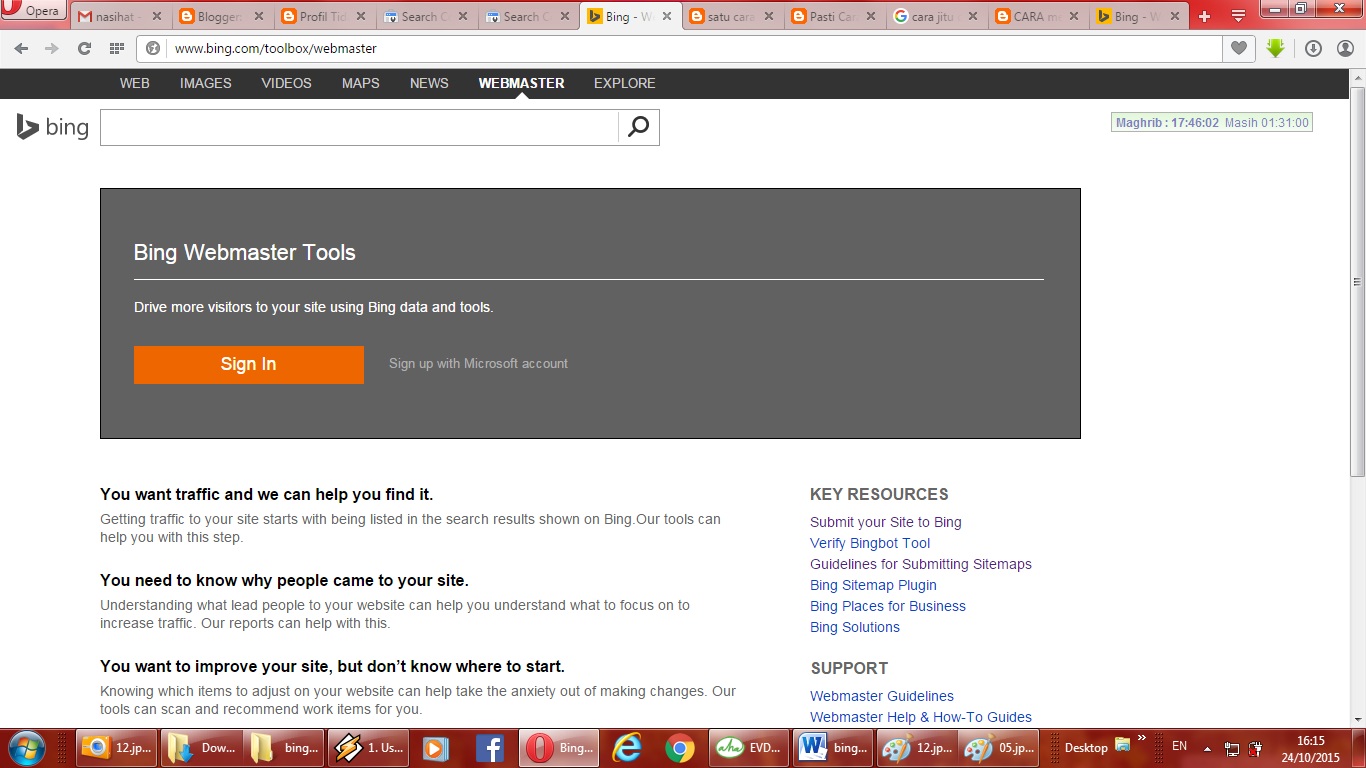Close the 'CARA m' tab
The image size is (1366, 768).
1076,17
